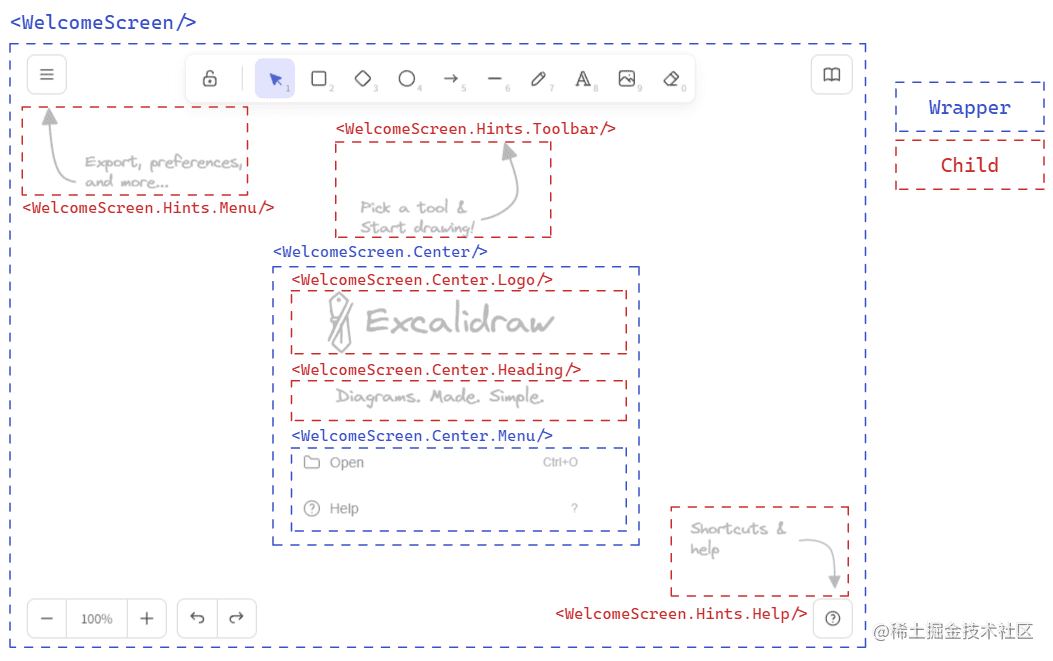Select the Text tool
This screenshot has height=661, width=1053.
point(583,79)
